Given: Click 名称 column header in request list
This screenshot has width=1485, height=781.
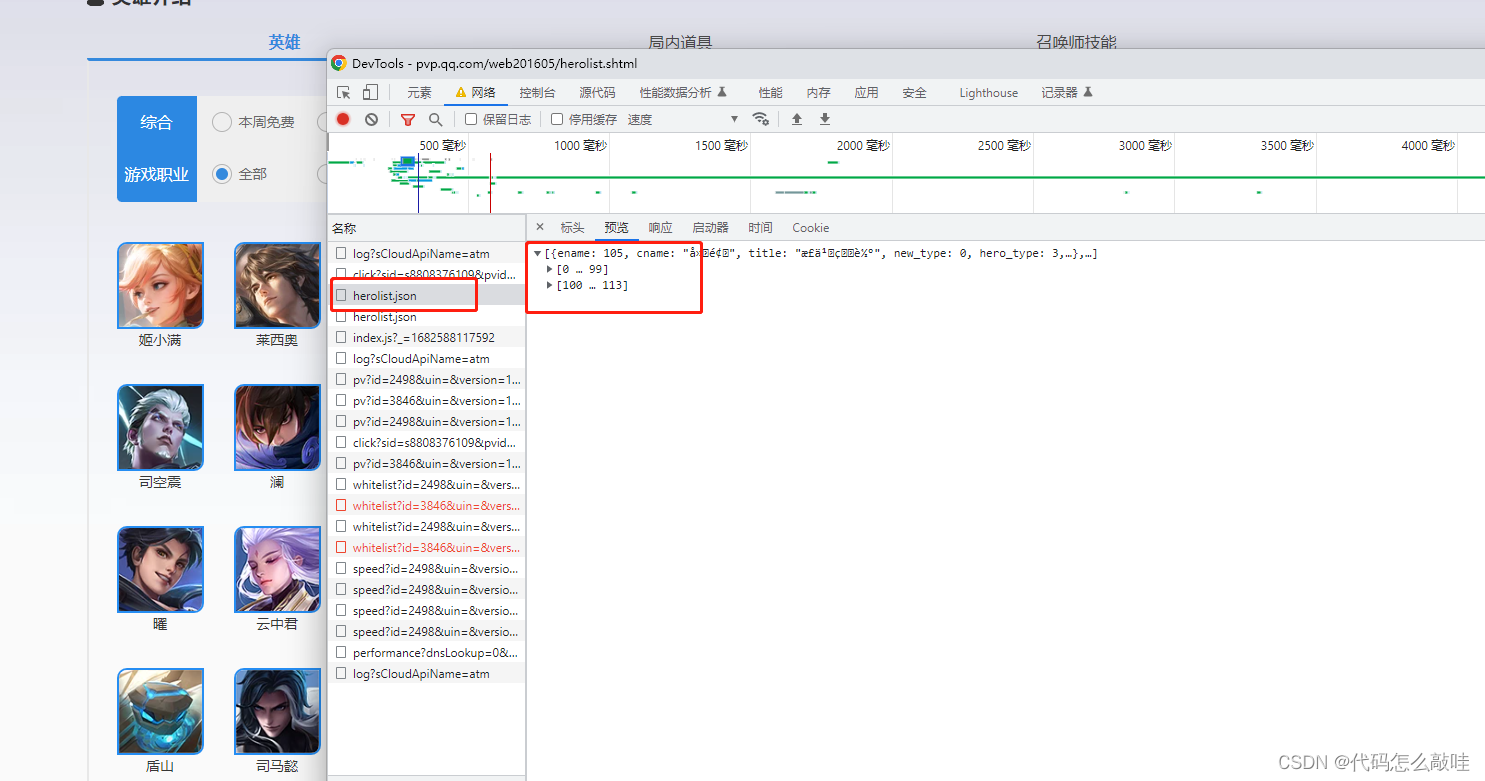Looking at the screenshot, I should (x=426, y=228).
